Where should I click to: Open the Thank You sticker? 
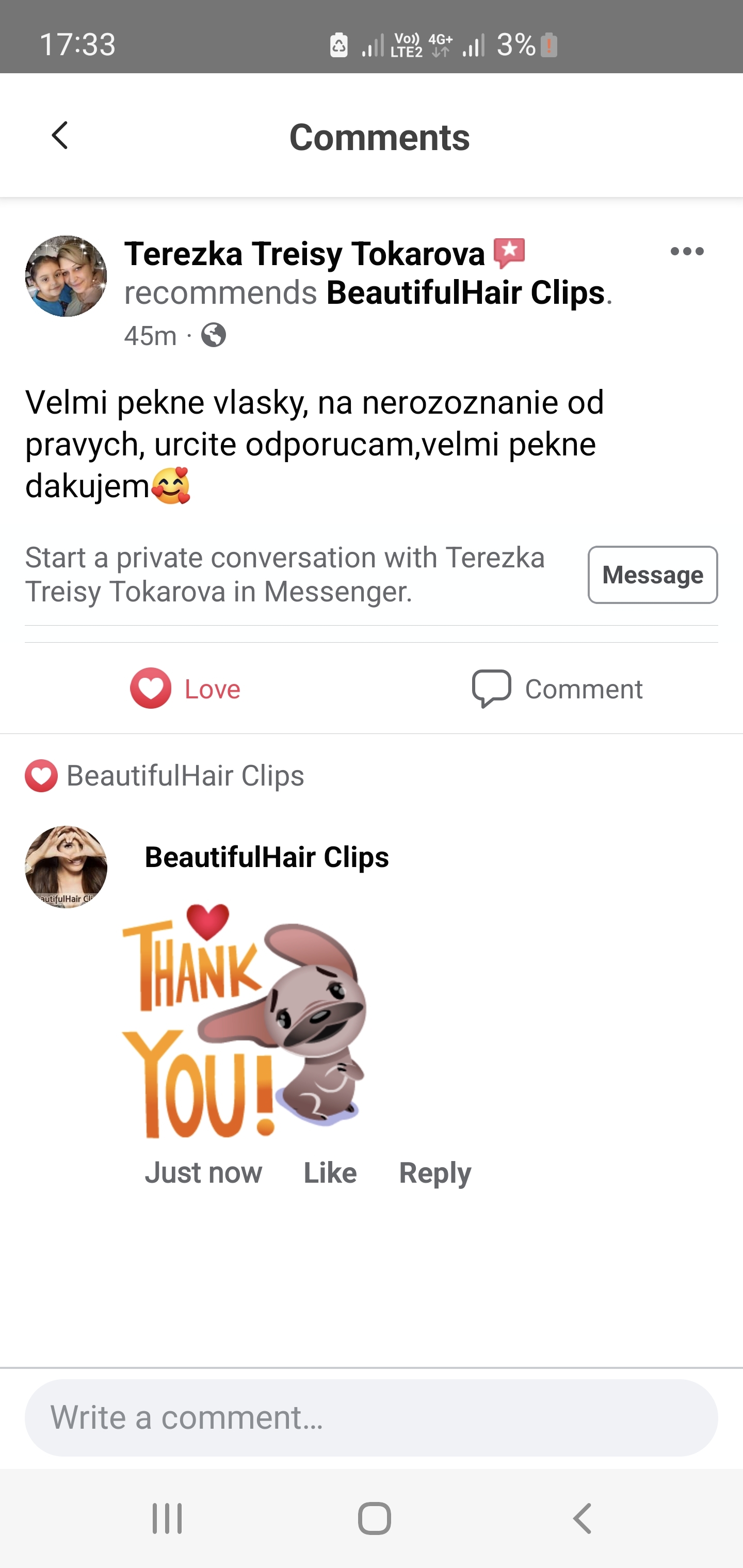pos(245,1021)
